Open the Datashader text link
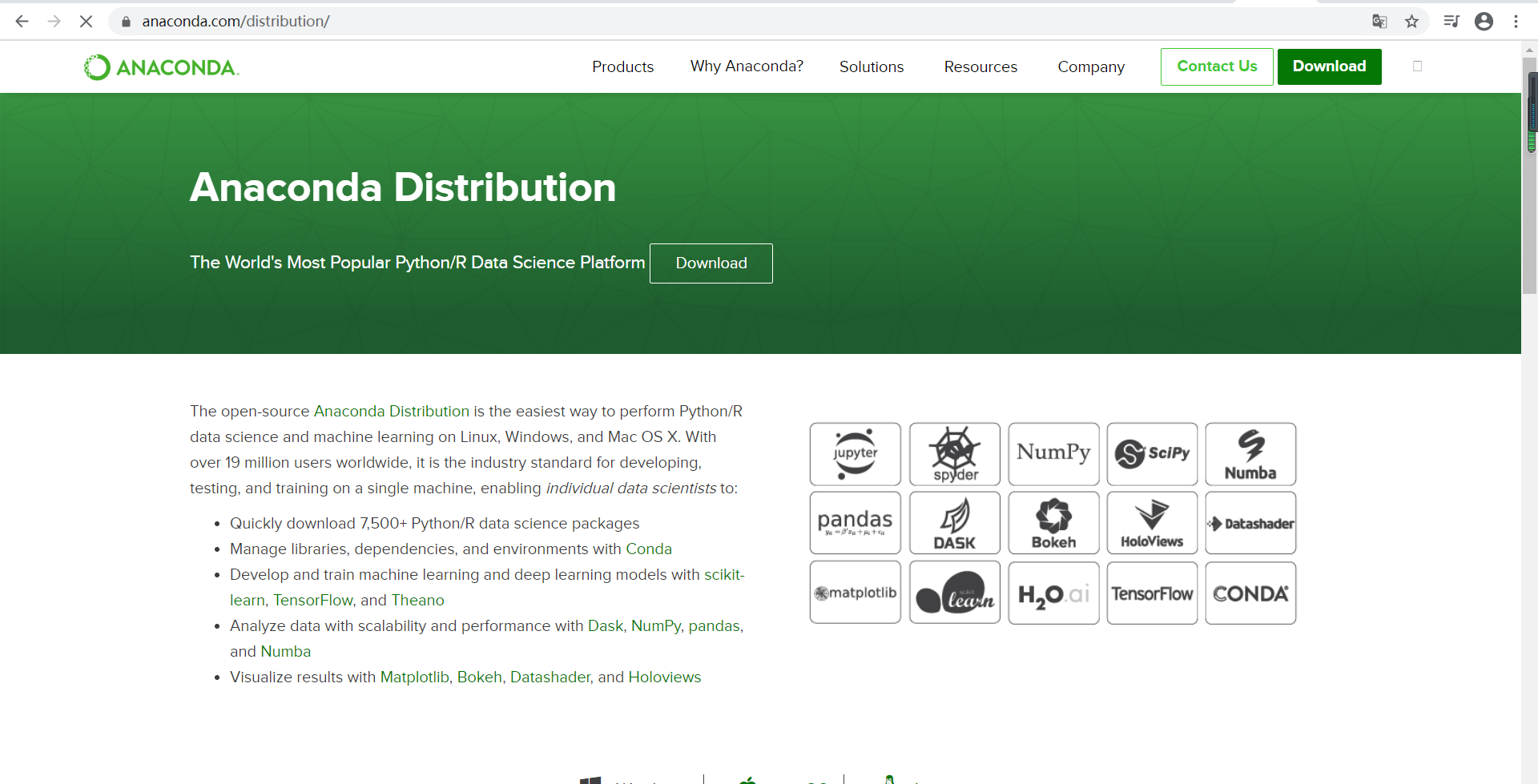The image size is (1538, 784). click(550, 677)
